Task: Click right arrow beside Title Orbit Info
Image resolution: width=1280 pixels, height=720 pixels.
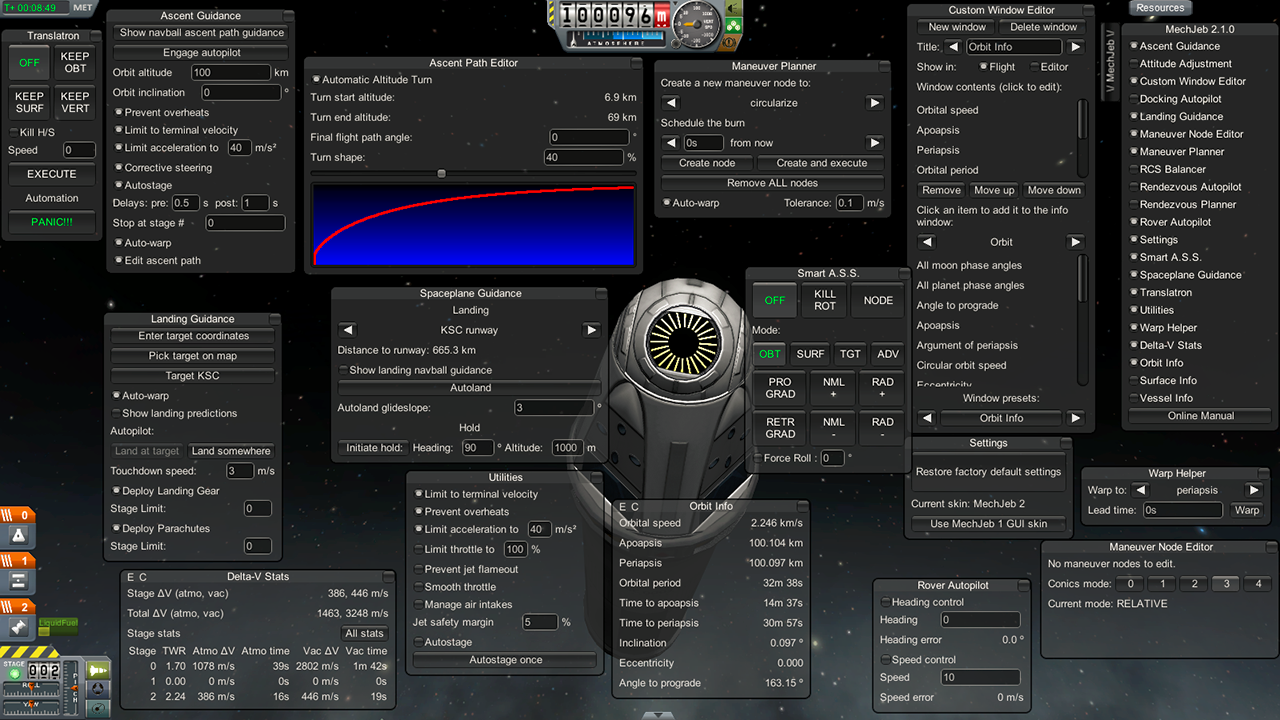Action: pyautogui.click(x=1076, y=47)
